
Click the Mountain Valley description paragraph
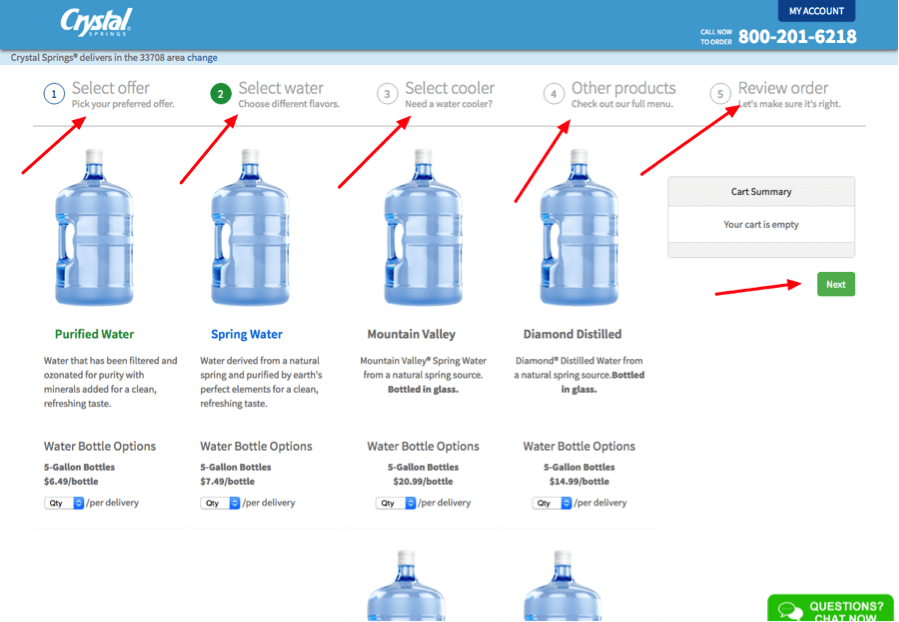click(x=423, y=375)
